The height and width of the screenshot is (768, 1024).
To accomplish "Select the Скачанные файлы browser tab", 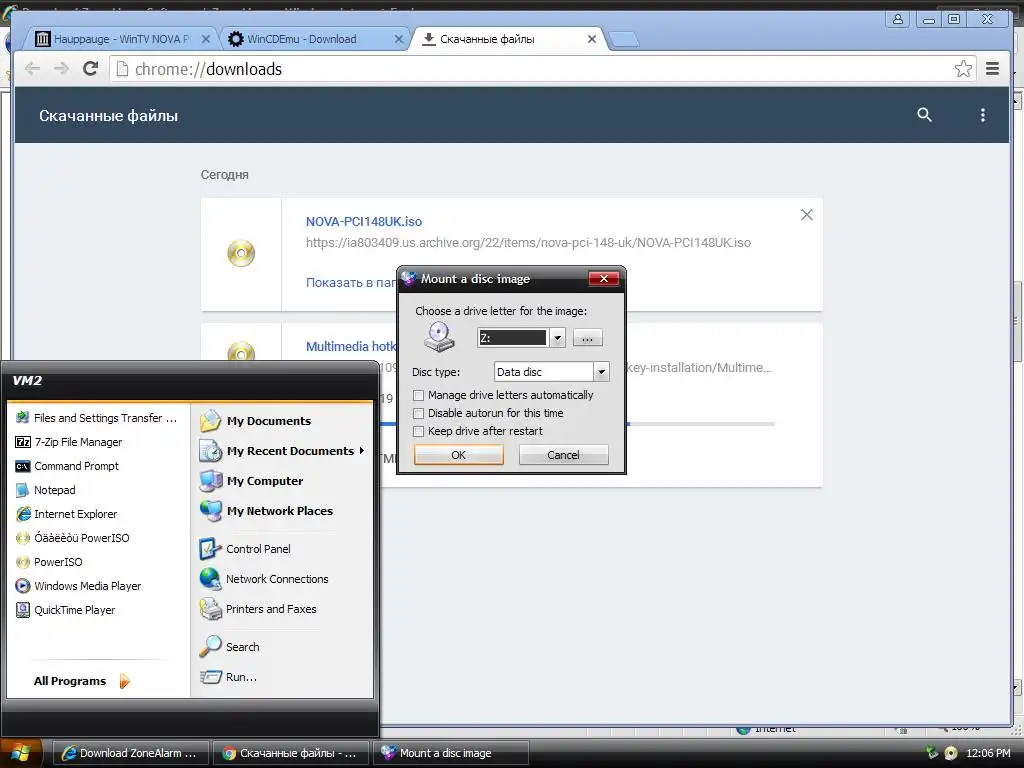I will [x=508, y=39].
